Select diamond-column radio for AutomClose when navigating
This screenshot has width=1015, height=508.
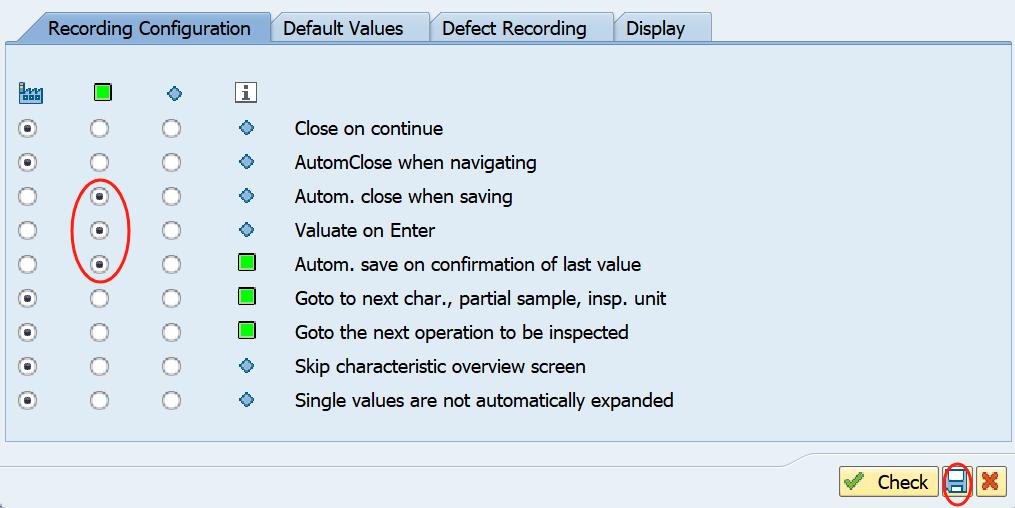[171, 162]
